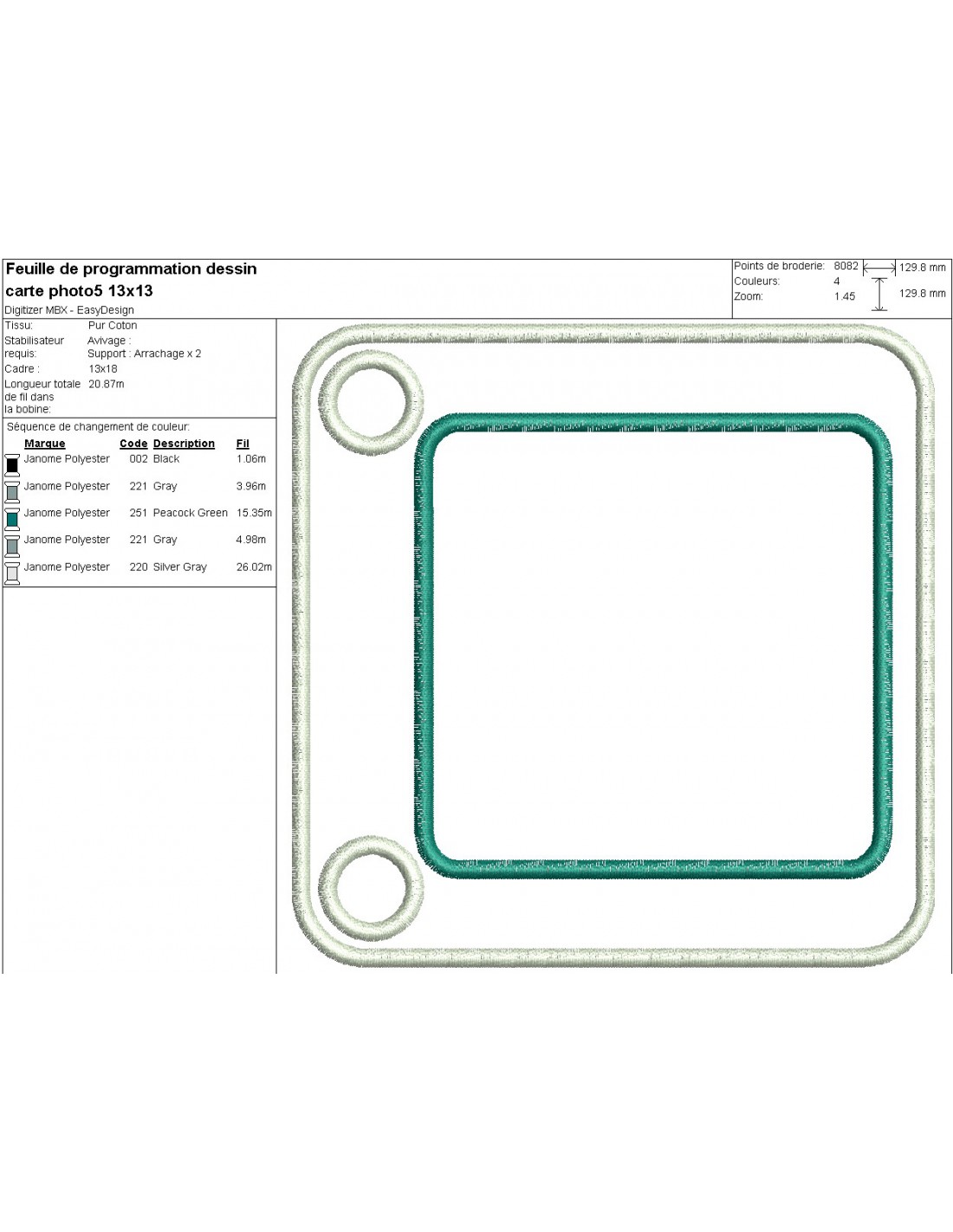The width and height of the screenshot is (953, 1232).
Task: Click the Black thread spool icon
Action: click(x=12, y=464)
